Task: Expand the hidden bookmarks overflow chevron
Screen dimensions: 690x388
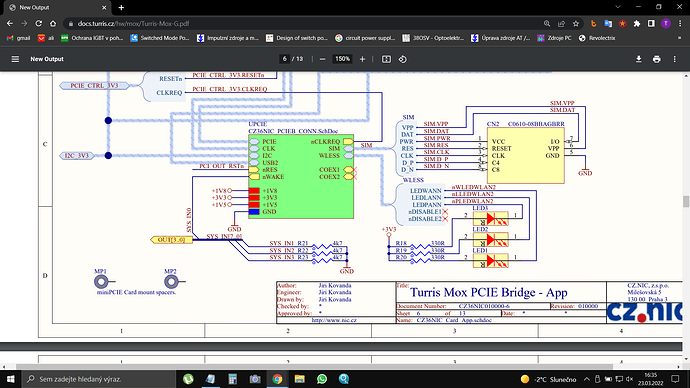Action: pyautogui.click(x=679, y=38)
